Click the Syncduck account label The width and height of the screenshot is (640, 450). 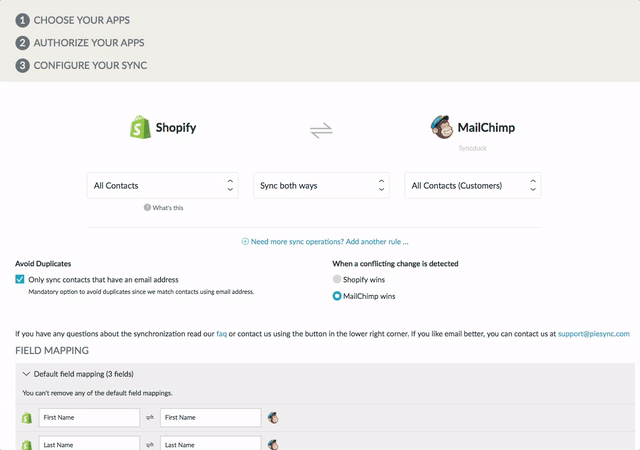[x=473, y=148]
